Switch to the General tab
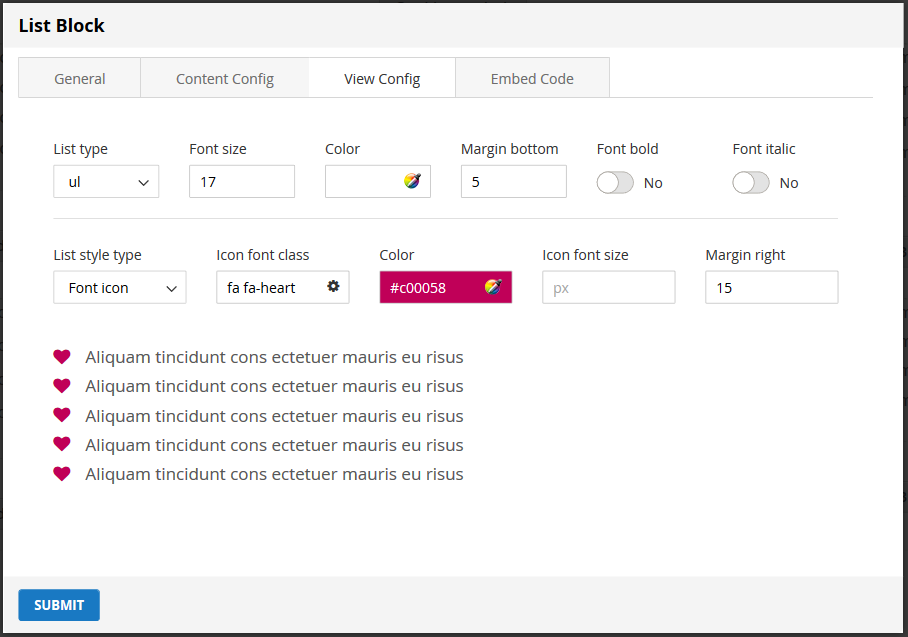908x637 pixels. tap(80, 79)
